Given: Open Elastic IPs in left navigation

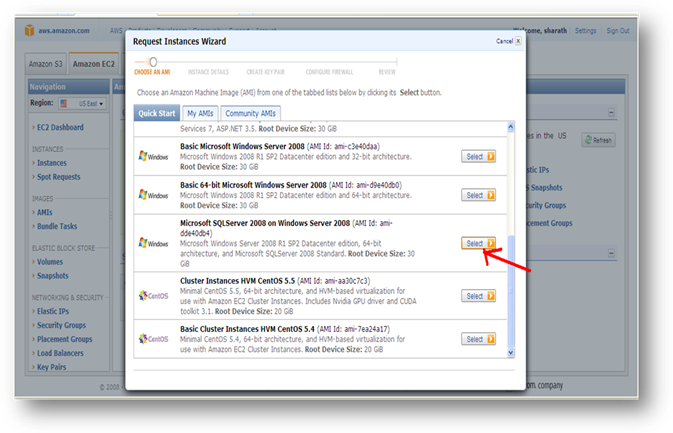Looking at the screenshot, I should 53,311.
